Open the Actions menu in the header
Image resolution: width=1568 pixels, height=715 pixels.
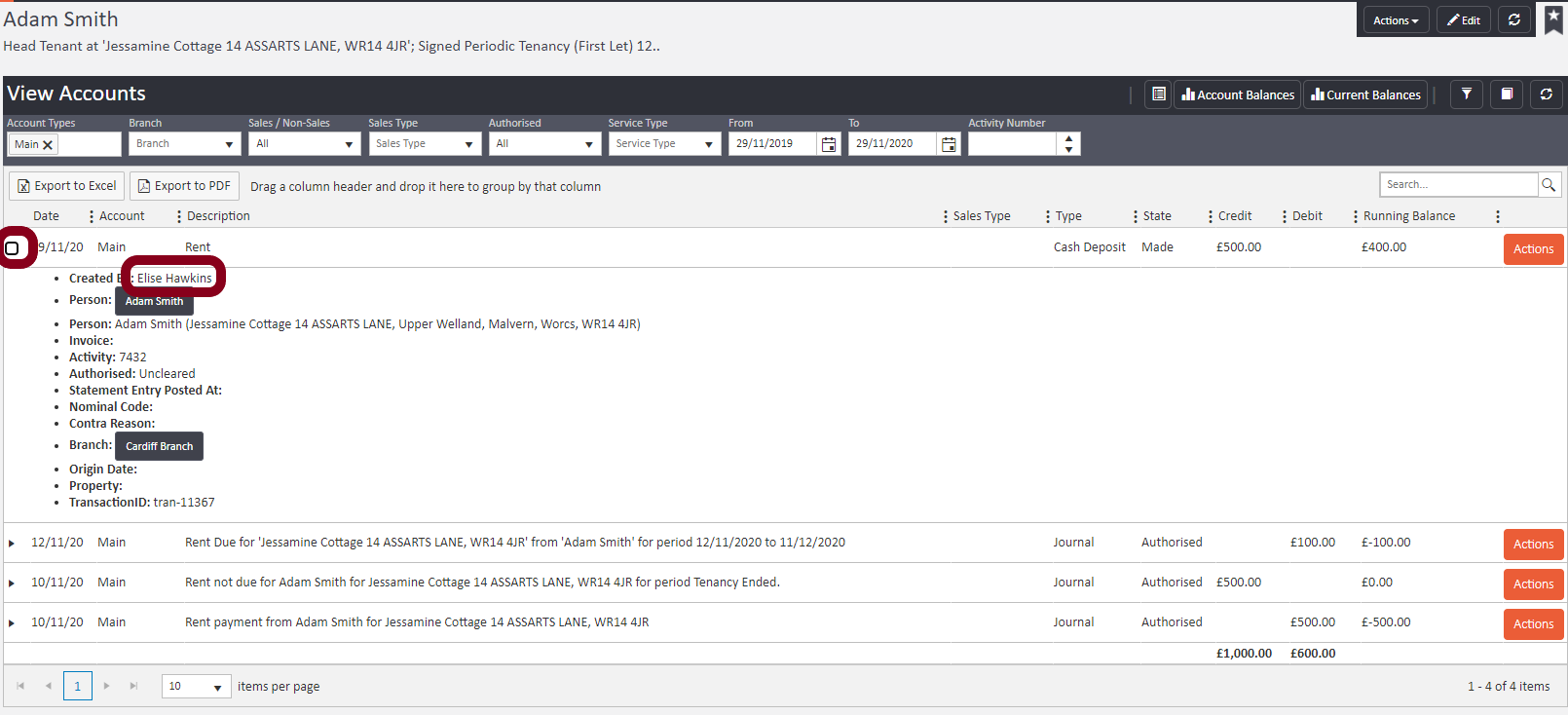click(x=1395, y=20)
